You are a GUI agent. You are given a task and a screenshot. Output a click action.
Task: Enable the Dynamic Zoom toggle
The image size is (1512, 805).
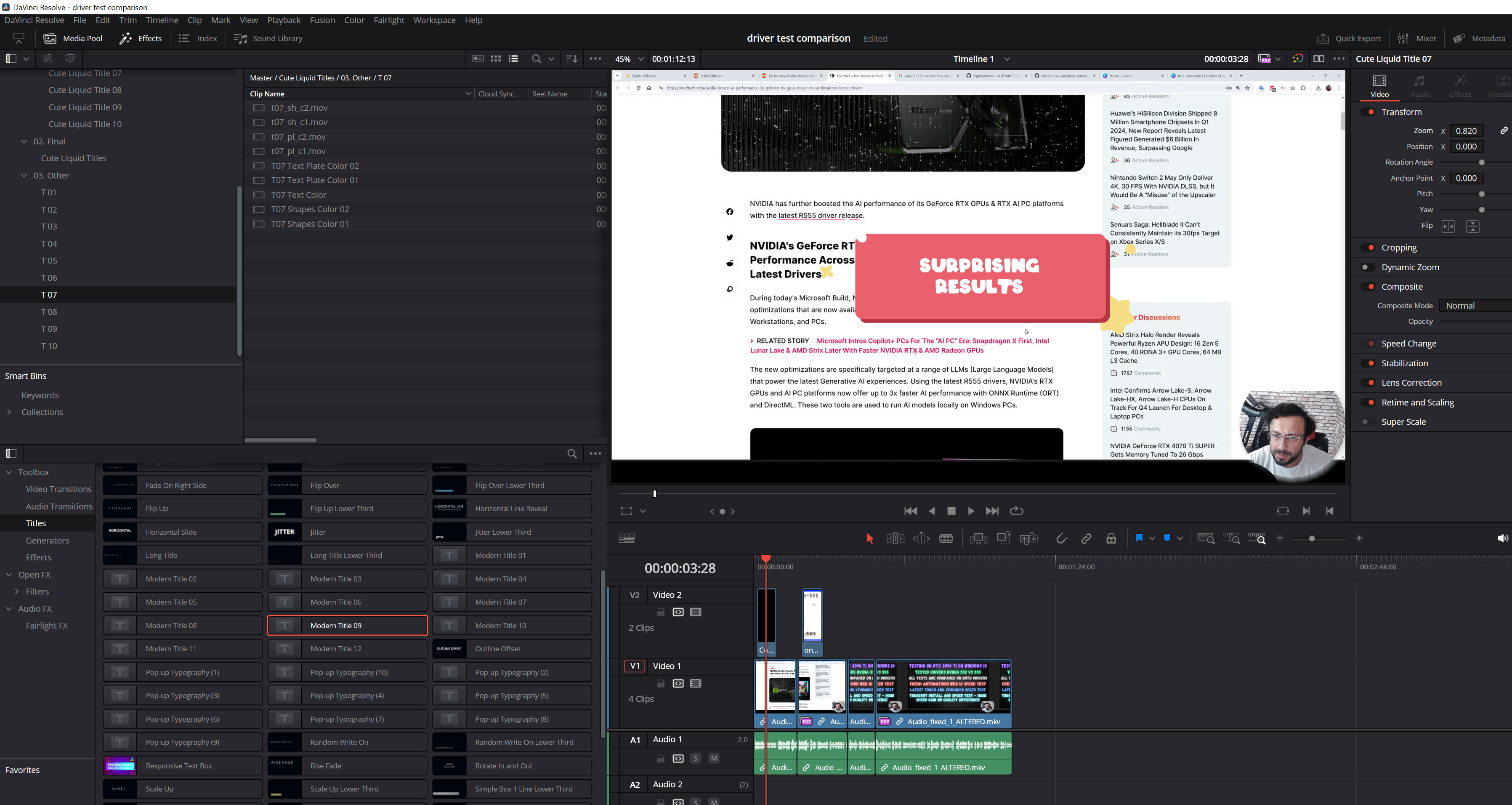(1368, 267)
